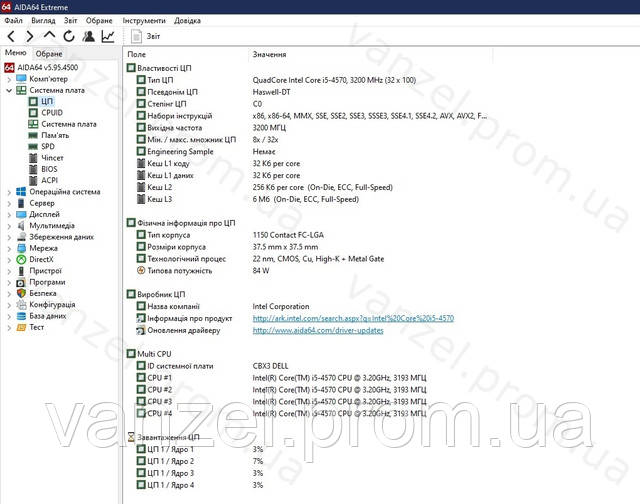Viewport: 640px width, 504px height.
Task: Click the Forward navigation arrow
Action: (29, 37)
